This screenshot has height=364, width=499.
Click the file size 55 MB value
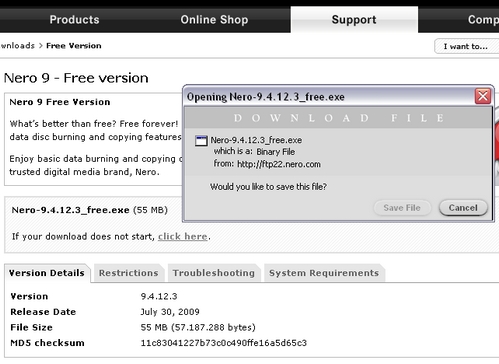tap(198, 328)
